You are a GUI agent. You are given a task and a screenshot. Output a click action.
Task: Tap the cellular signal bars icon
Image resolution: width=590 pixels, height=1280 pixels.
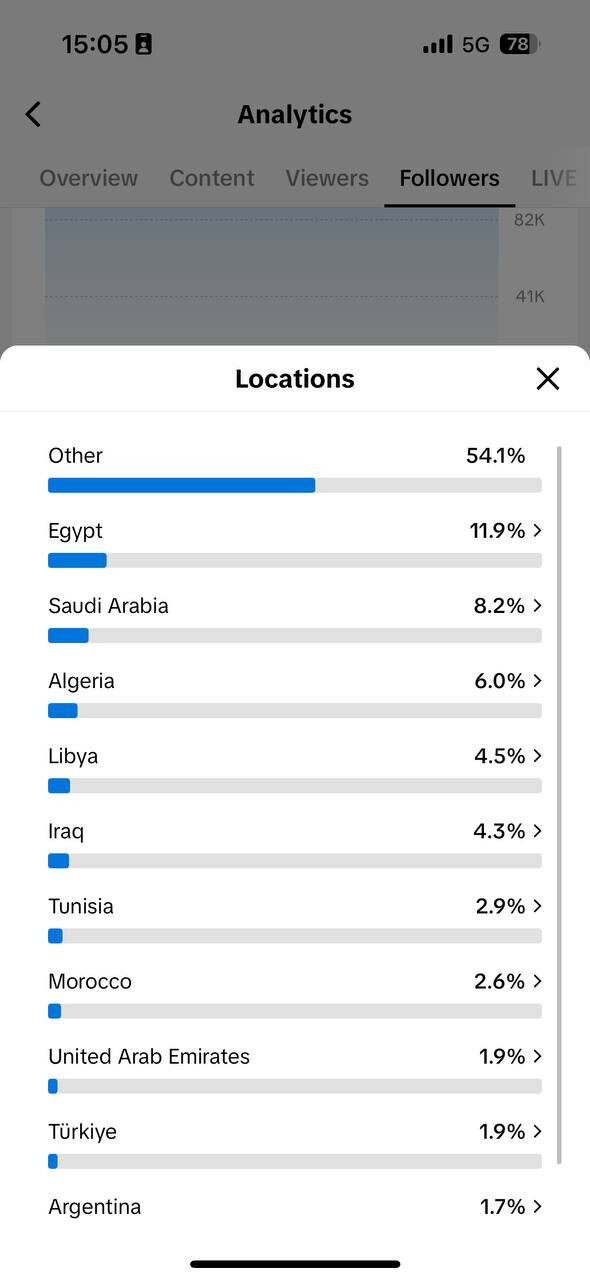(x=438, y=44)
